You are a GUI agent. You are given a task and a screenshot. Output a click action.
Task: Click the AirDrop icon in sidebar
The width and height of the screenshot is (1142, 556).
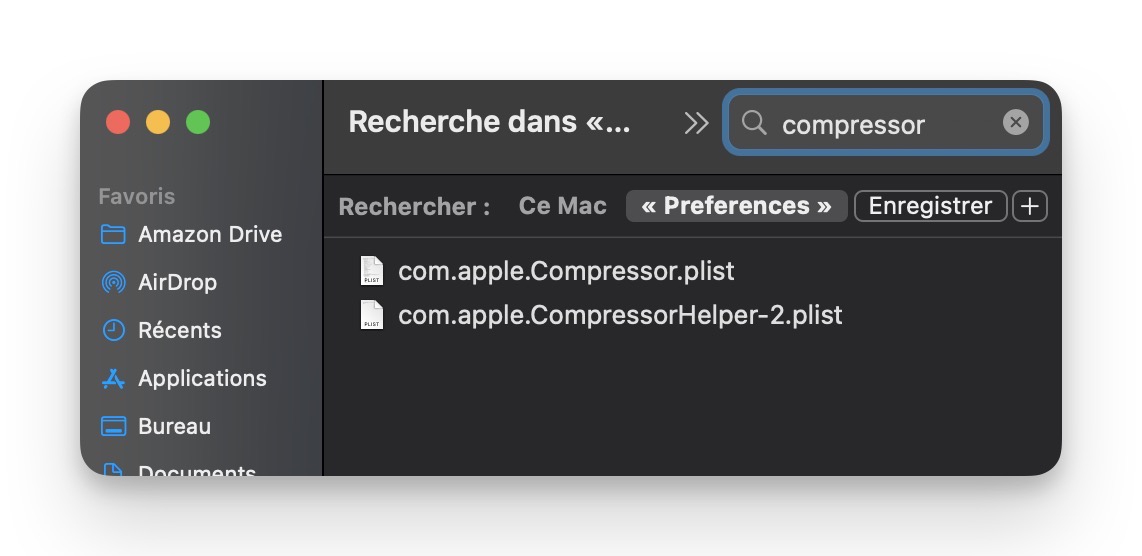[114, 283]
